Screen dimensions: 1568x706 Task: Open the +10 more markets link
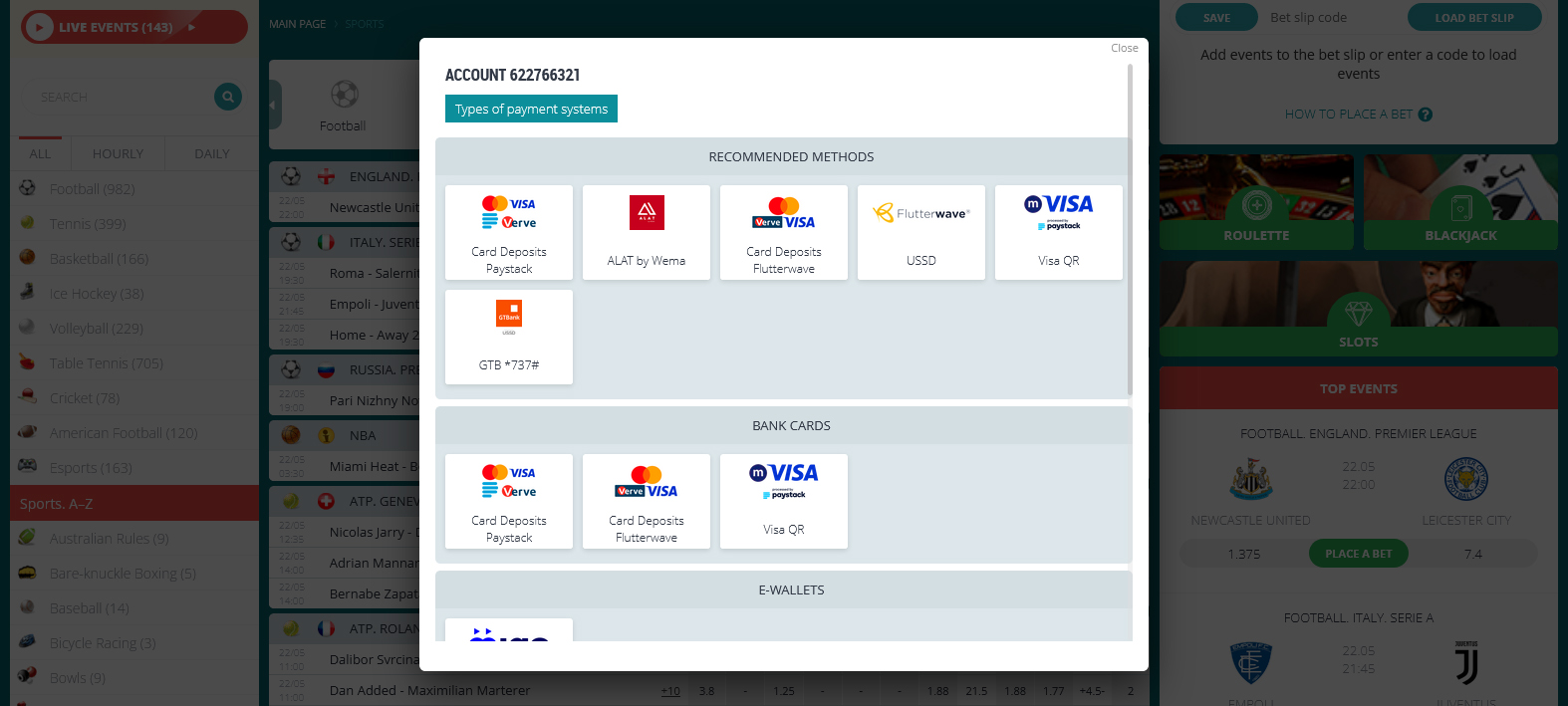(x=670, y=691)
